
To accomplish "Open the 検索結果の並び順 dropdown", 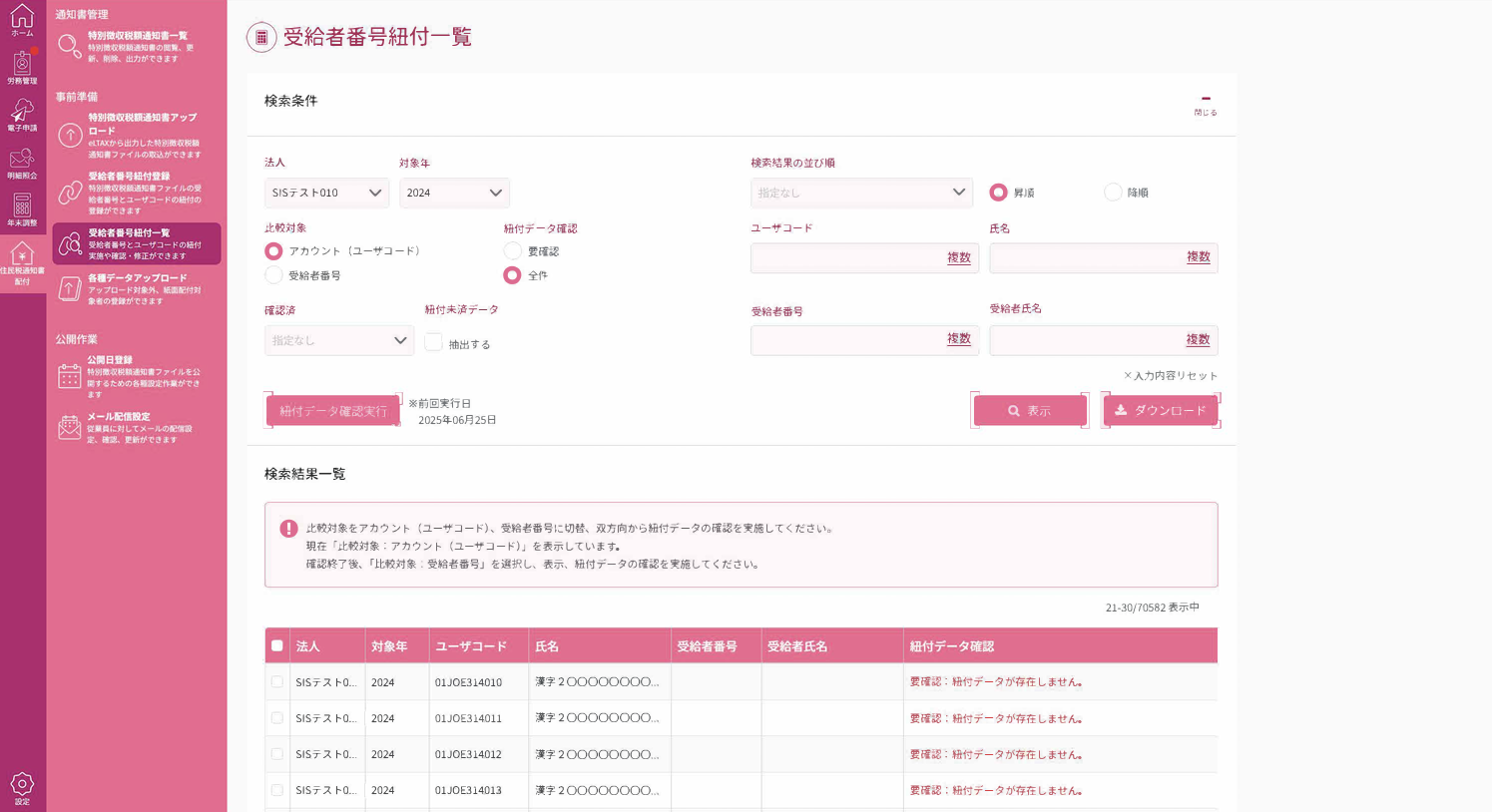I will coord(860,193).
